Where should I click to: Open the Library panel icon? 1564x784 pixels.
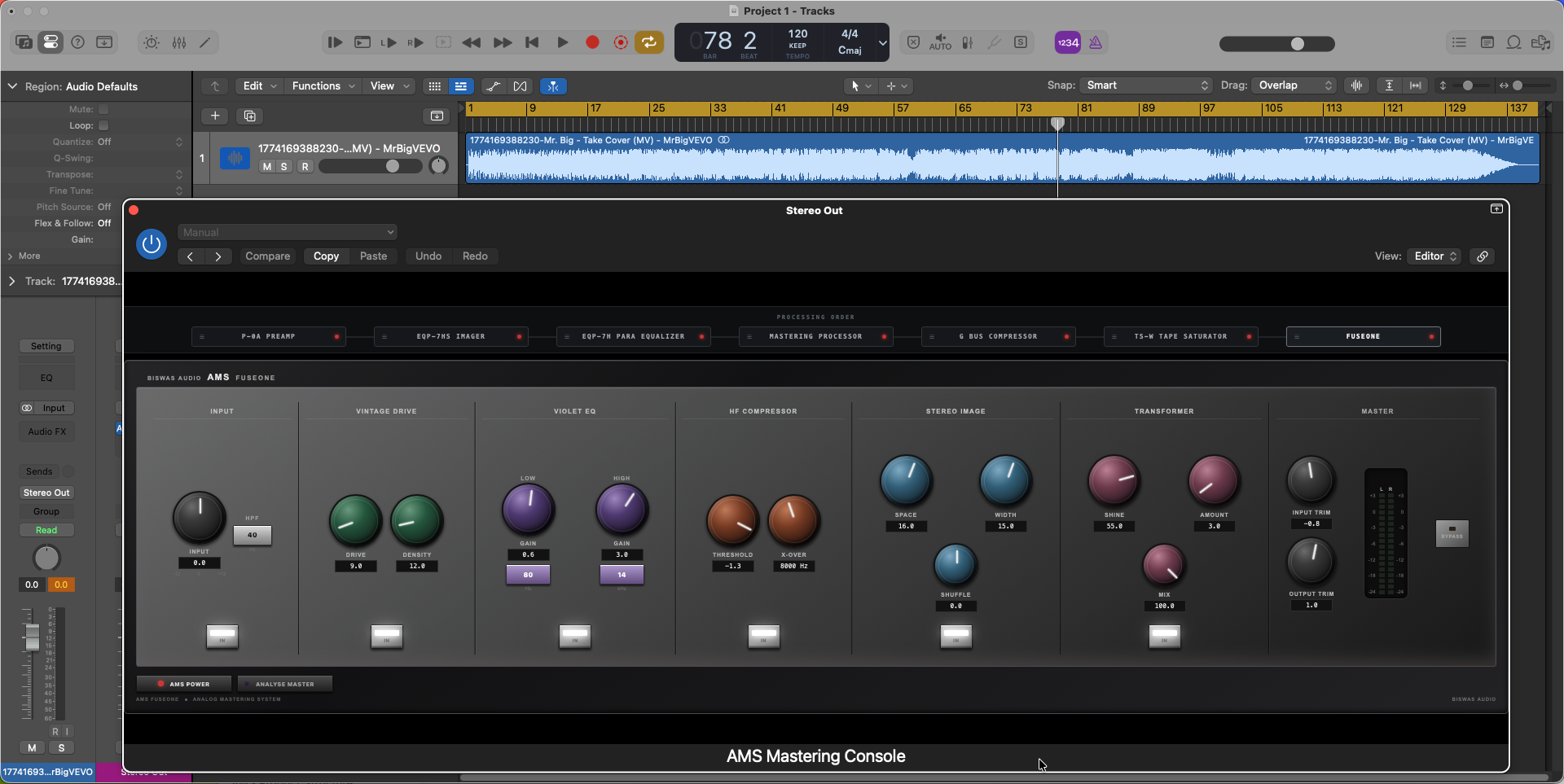[24, 42]
